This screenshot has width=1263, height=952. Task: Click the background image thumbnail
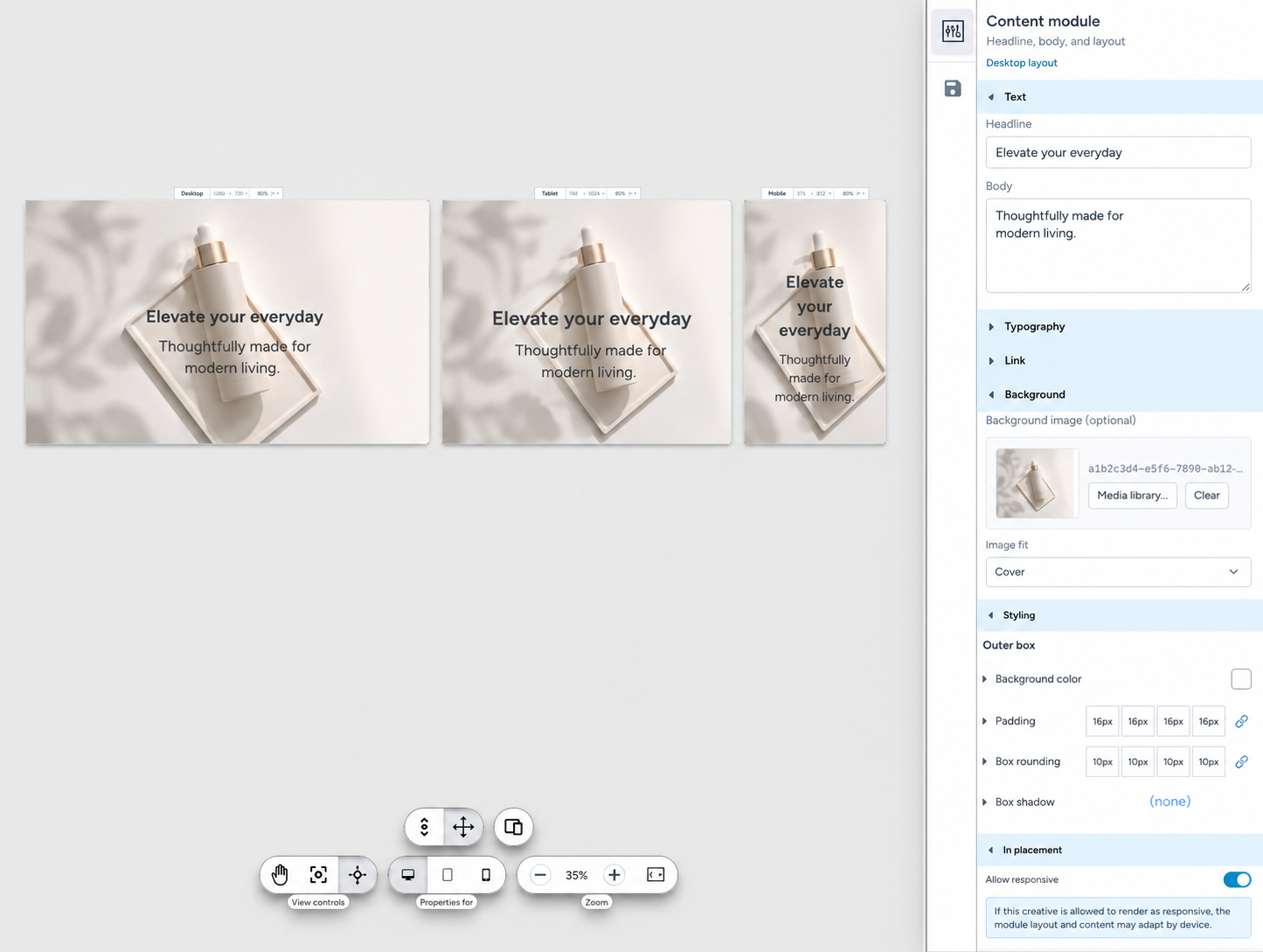pyautogui.click(x=1036, y=483)
